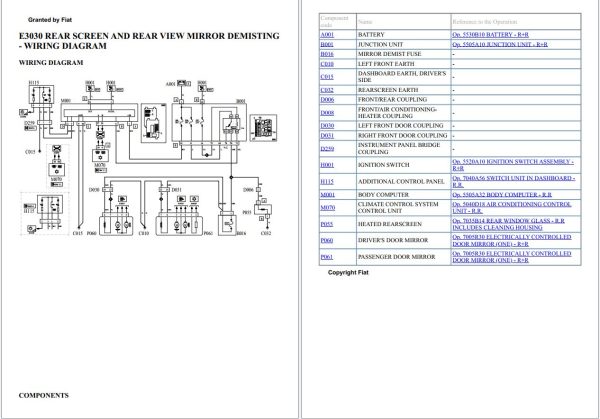Open component code link C032

point(327,90)
